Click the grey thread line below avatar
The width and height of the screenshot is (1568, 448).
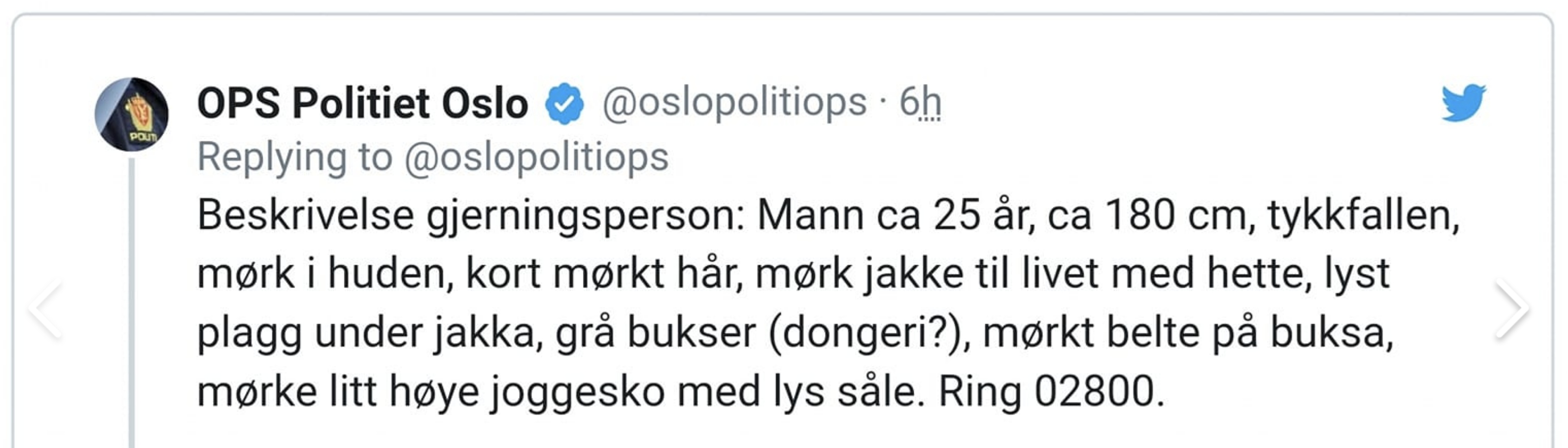(132, 305)
